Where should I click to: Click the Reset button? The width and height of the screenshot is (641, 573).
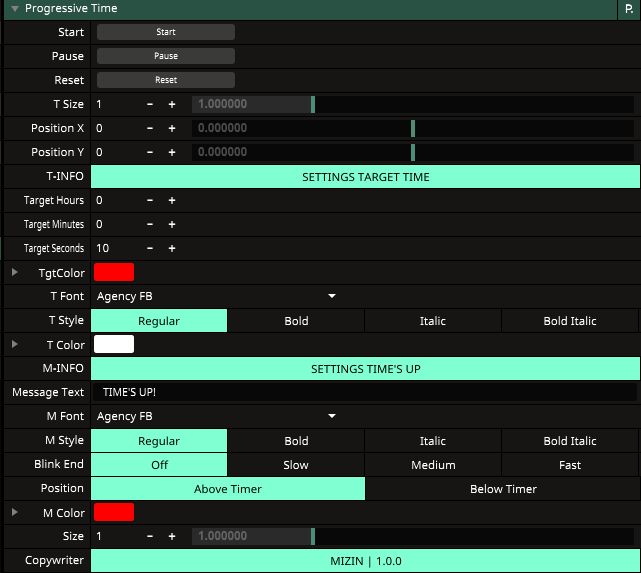(166, 80)
